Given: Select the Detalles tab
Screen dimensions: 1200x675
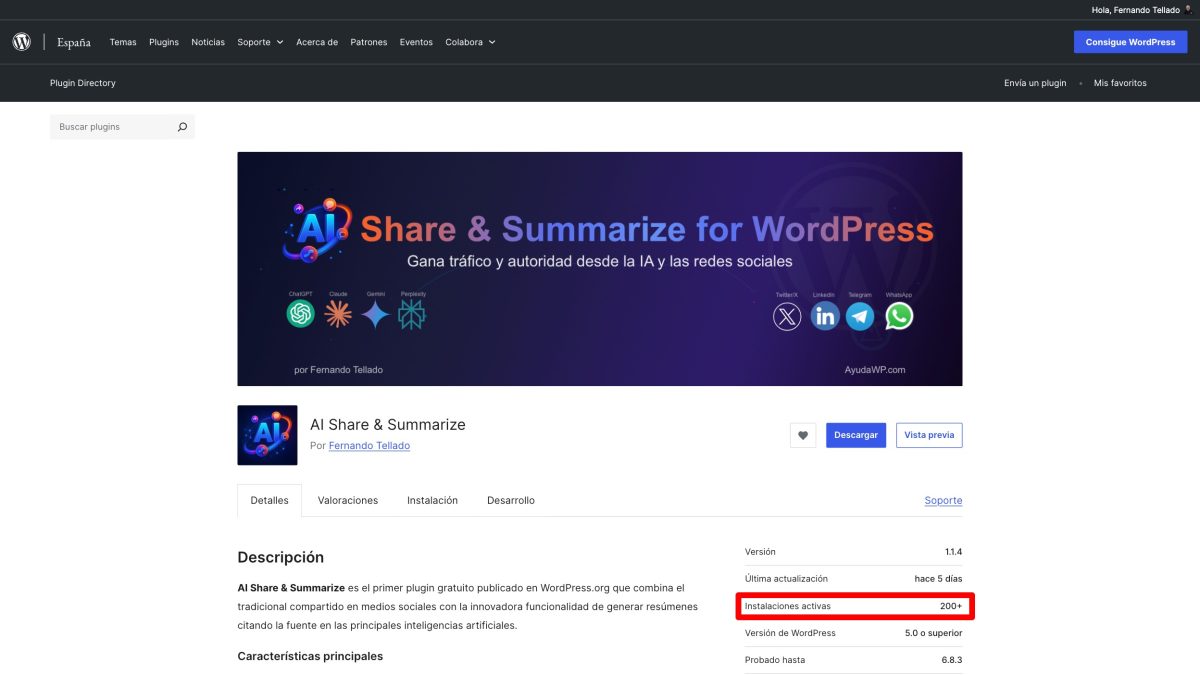Looking at the screenshot, I should (269, 500).
